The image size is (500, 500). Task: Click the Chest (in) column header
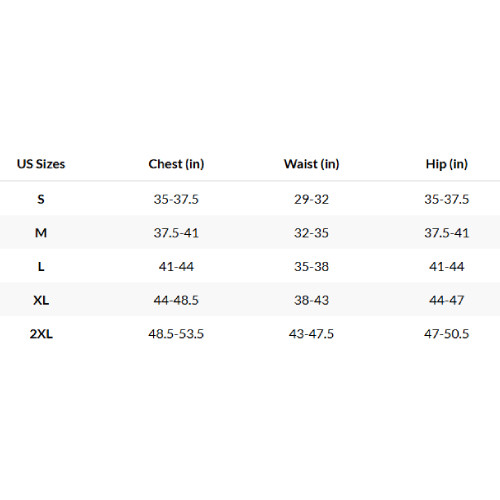[x=176, y=164]
